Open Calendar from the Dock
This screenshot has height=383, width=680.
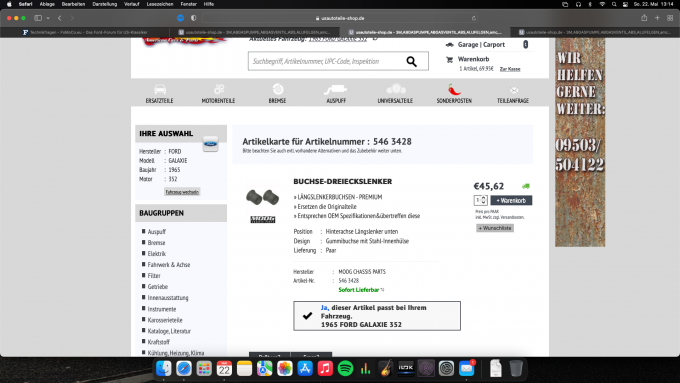[224, 369]
